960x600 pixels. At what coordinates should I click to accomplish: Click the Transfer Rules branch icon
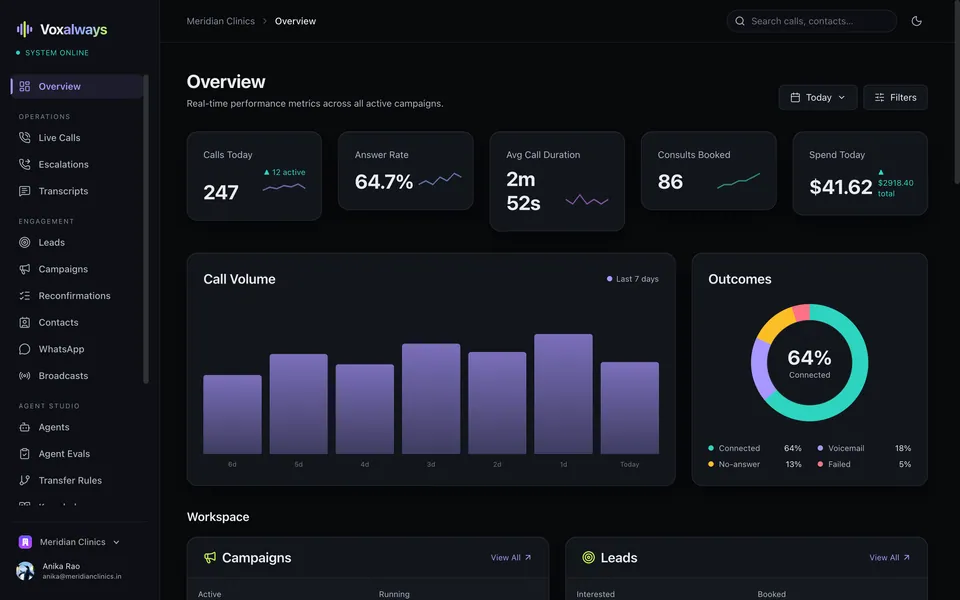tap(24, 480)
